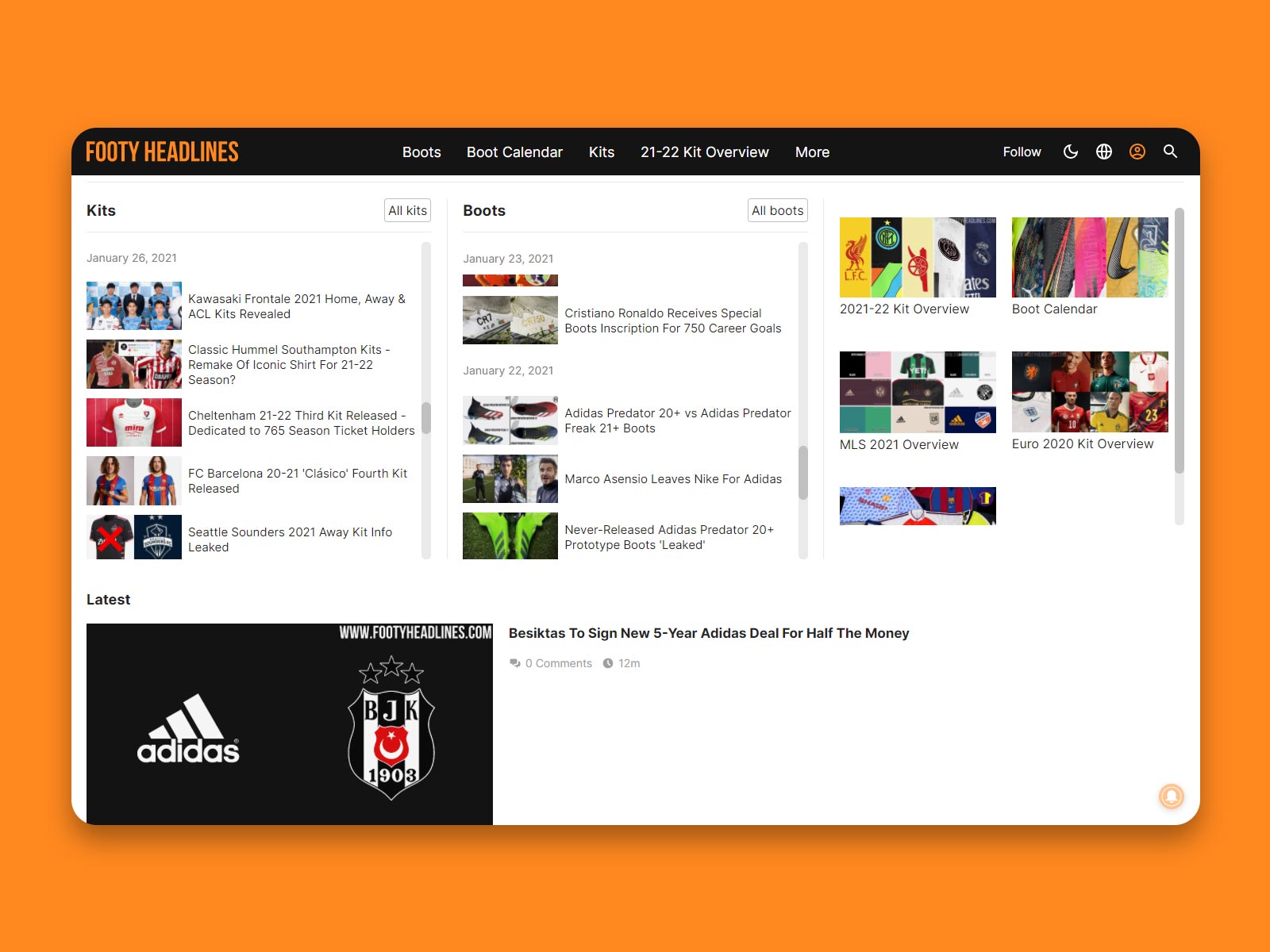The height and width of the screenshot is (952, 1270).
Task: Open Cheltenham red kit thumbnail
Action: point(134,422)
